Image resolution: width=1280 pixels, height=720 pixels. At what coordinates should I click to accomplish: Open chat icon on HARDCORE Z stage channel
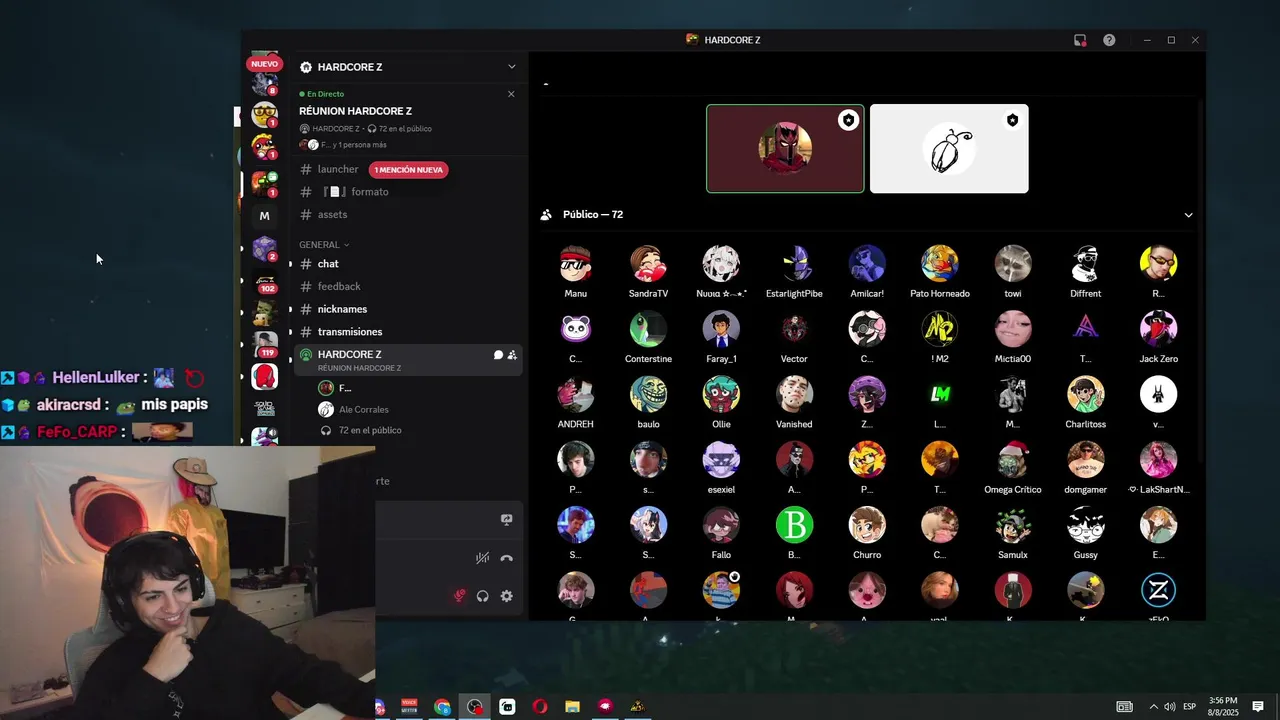point(498,355)
